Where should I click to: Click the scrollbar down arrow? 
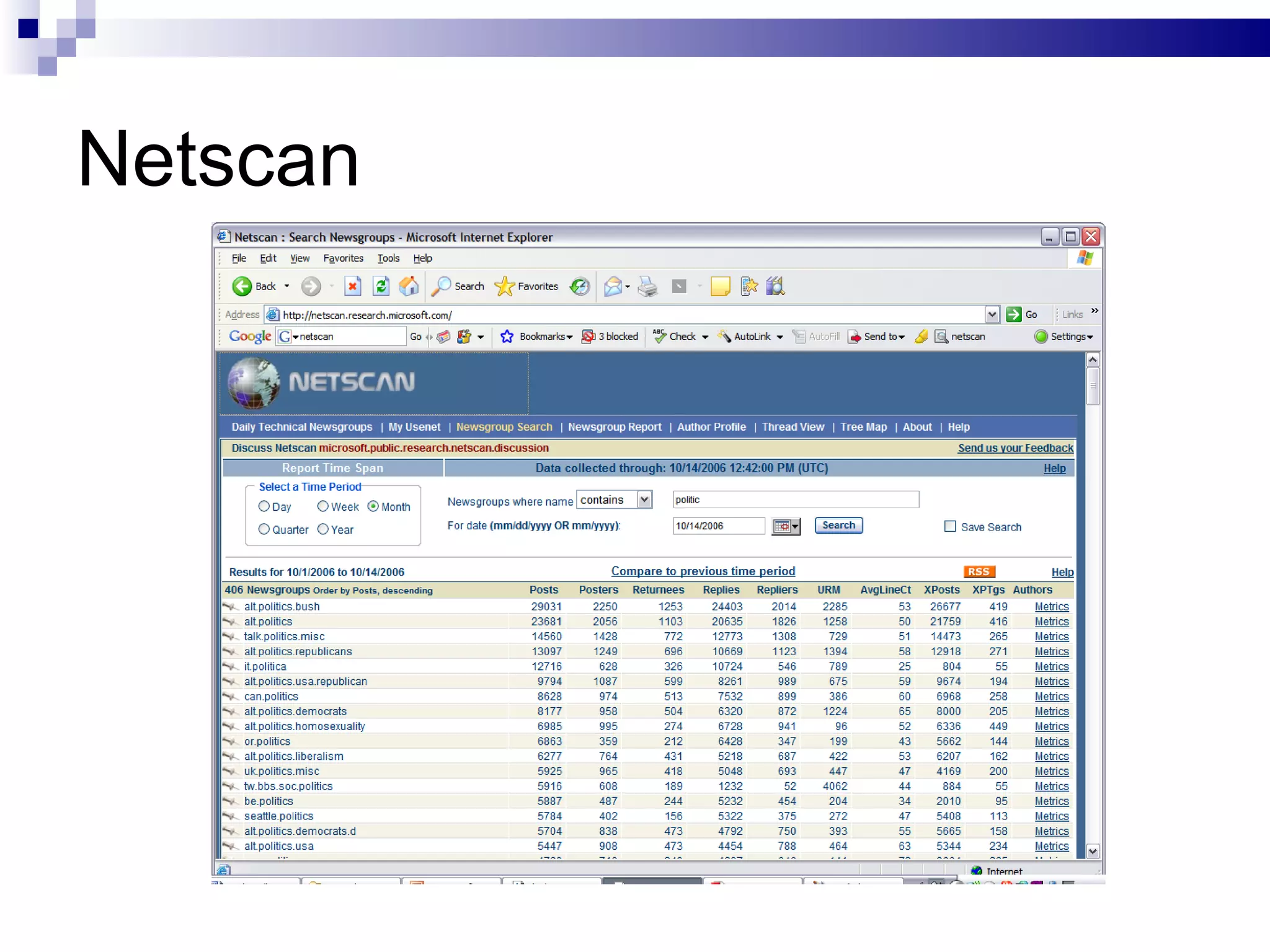[1093, 852]
